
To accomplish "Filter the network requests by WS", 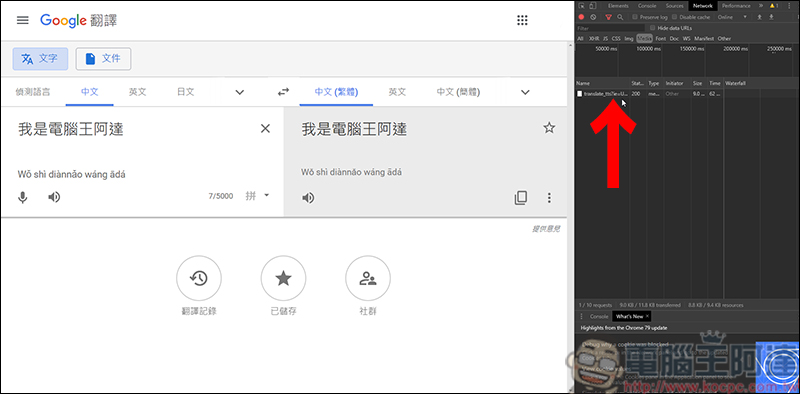I will point(687,38).
